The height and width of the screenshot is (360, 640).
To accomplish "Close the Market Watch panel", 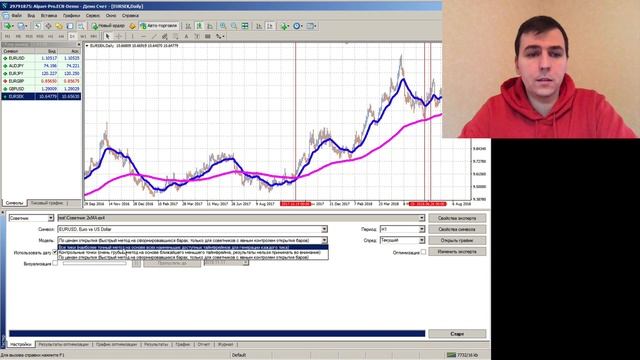I will click(x=79, y=44).
